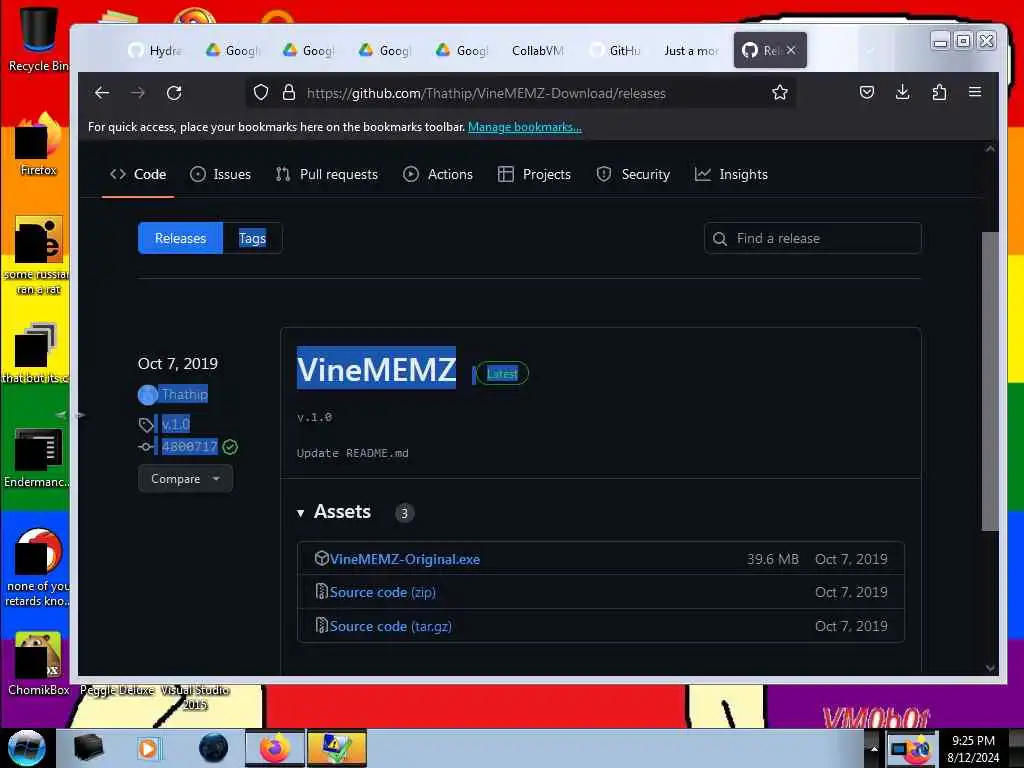Image resolution: width=1024 pixels, height=768 pixels.
Task: Open the VineMEMZ release title link
Action: [376, 368]
